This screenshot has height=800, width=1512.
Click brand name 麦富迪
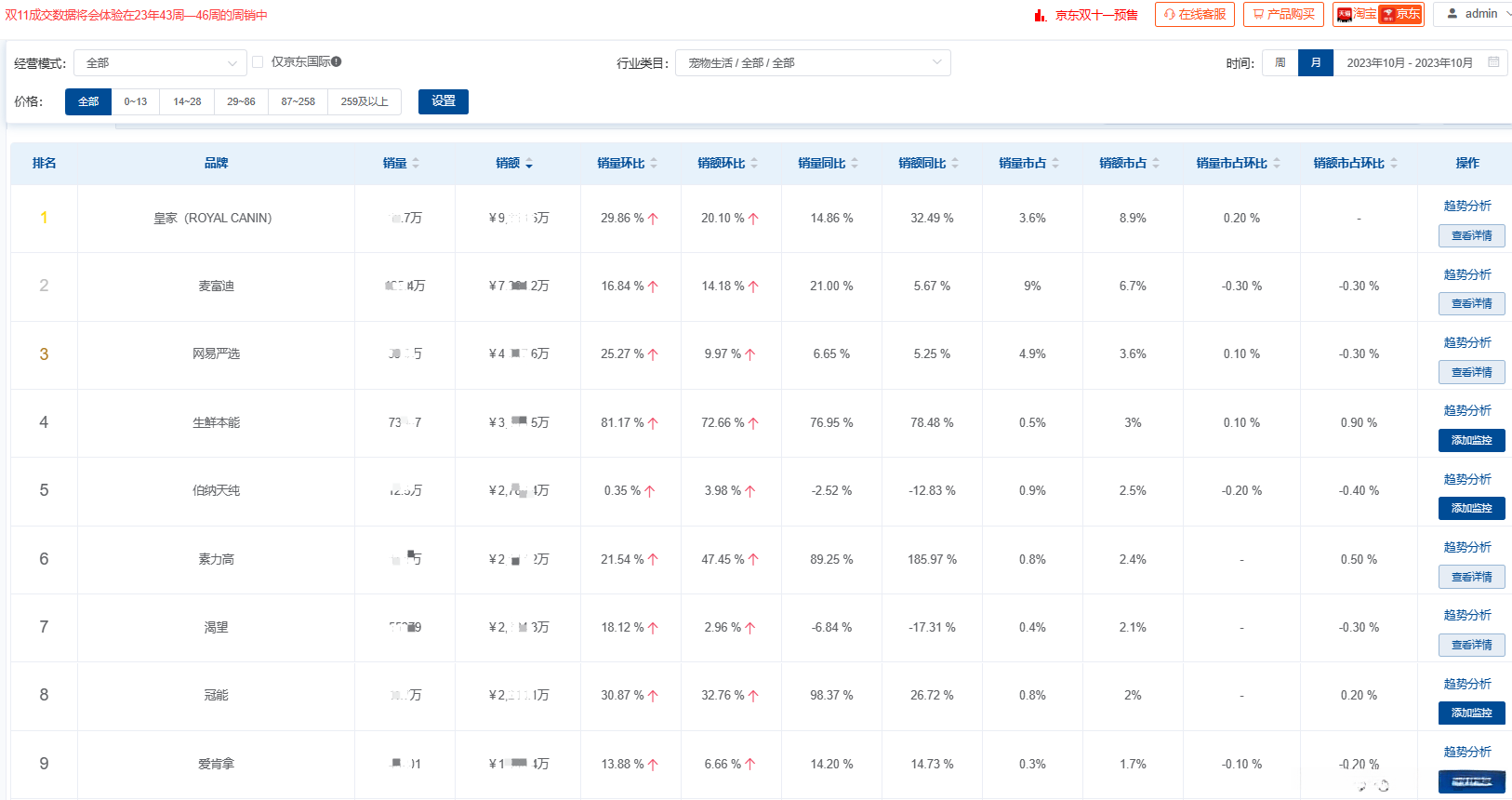[217, 286]
